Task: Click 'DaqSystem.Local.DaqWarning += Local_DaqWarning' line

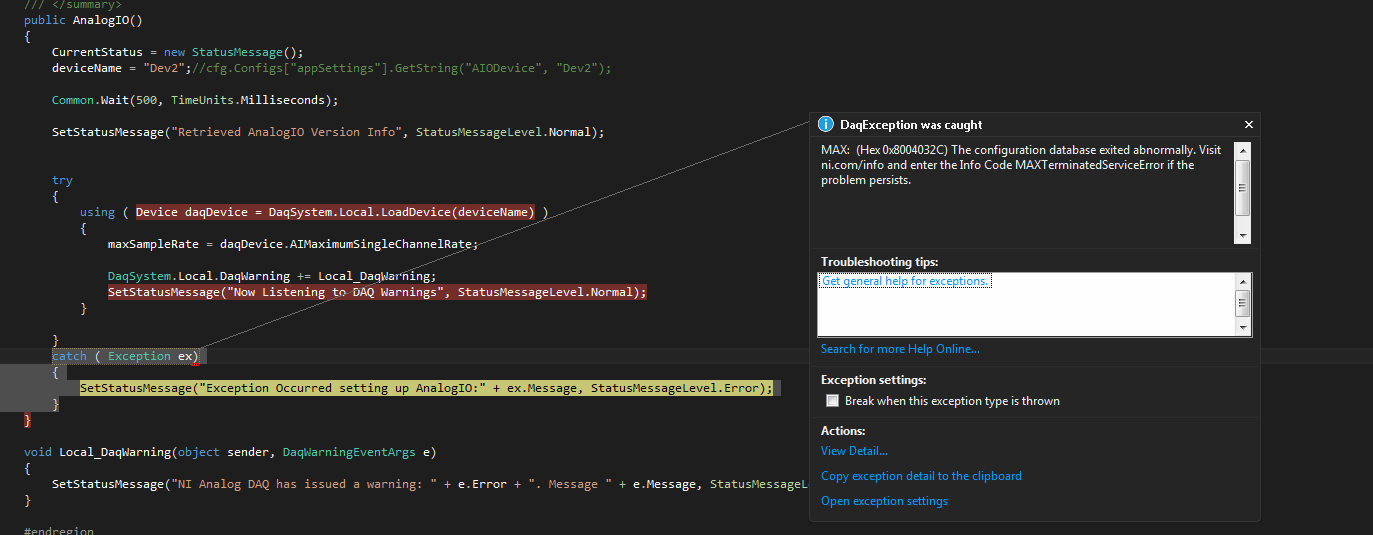Action: (x=272, y=276)
